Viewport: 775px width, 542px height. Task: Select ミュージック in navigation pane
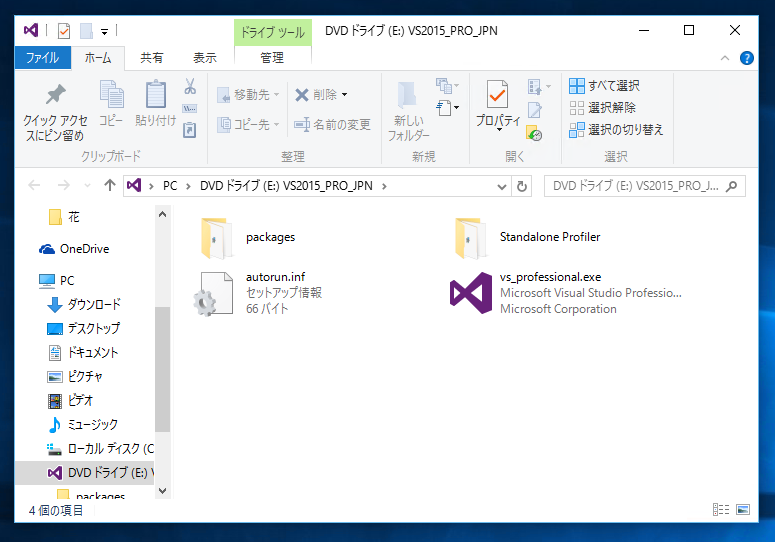[83, 424]
